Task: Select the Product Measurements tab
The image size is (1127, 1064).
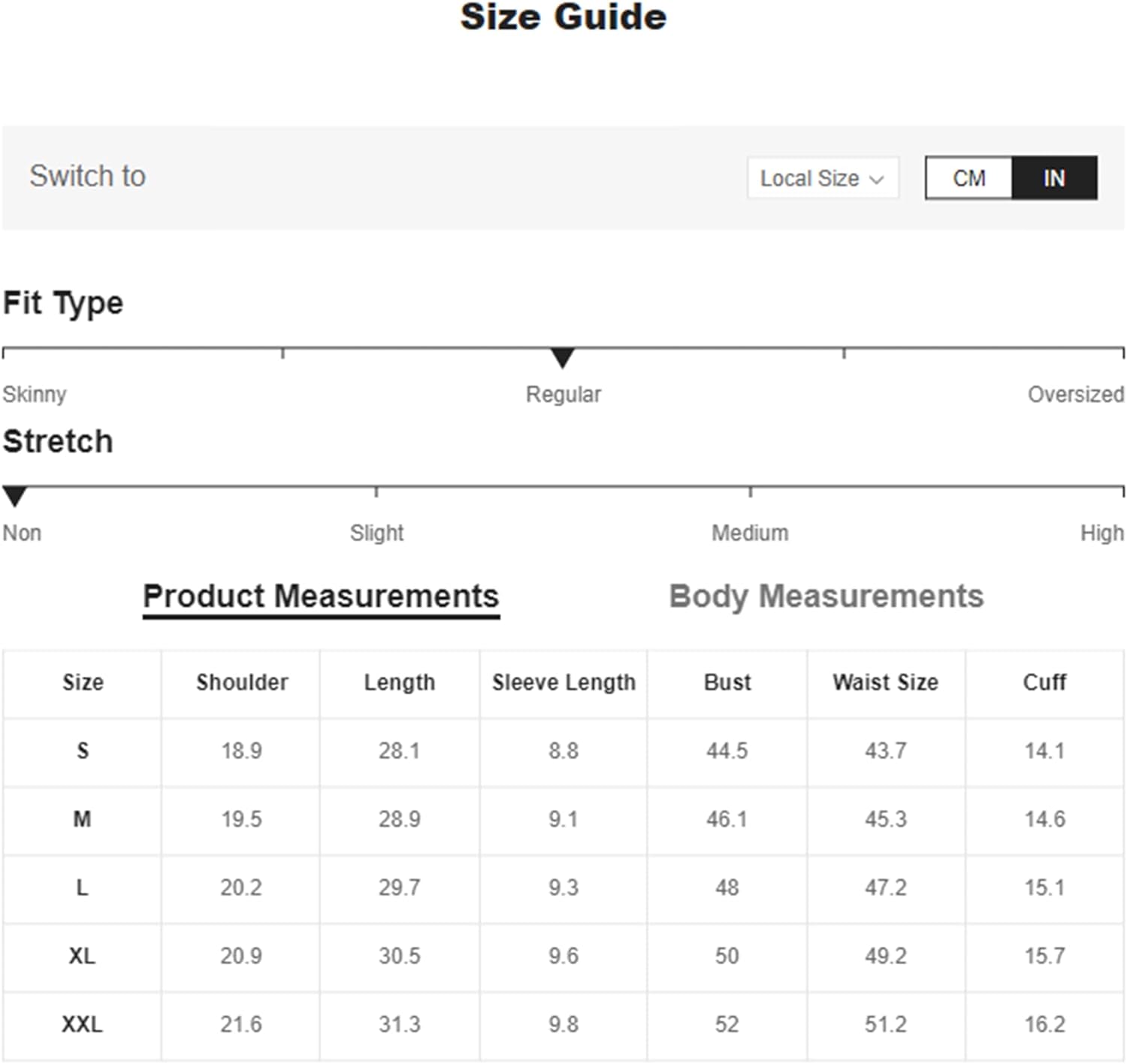Action: pyautogui.click(x=321, y=596)
